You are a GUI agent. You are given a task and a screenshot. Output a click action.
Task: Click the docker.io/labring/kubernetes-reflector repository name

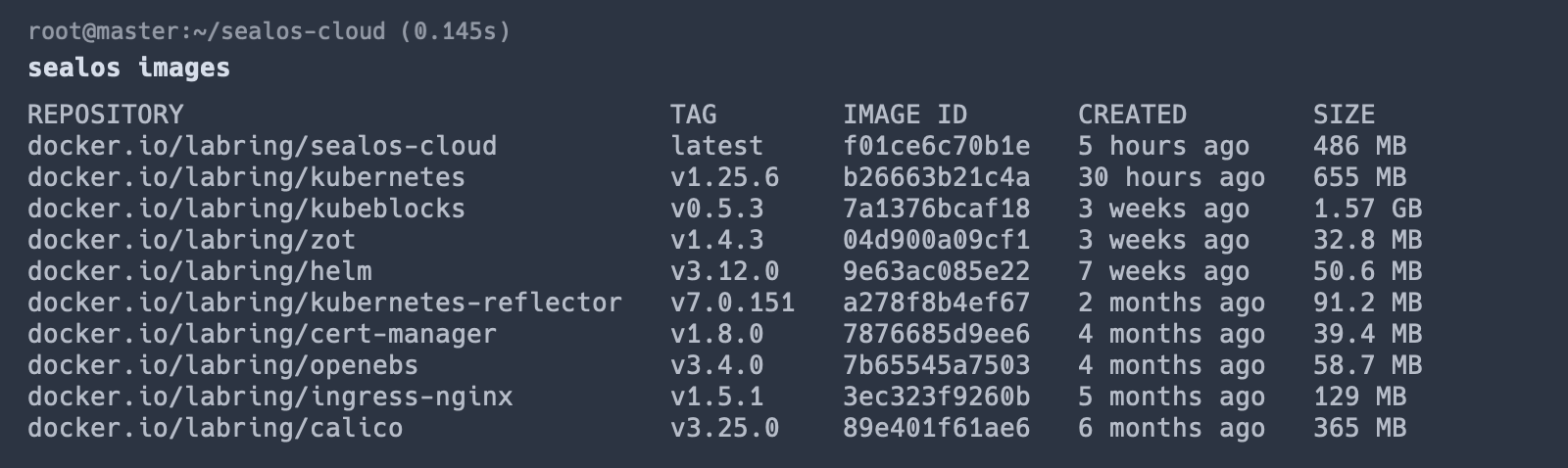click(324, 303)
